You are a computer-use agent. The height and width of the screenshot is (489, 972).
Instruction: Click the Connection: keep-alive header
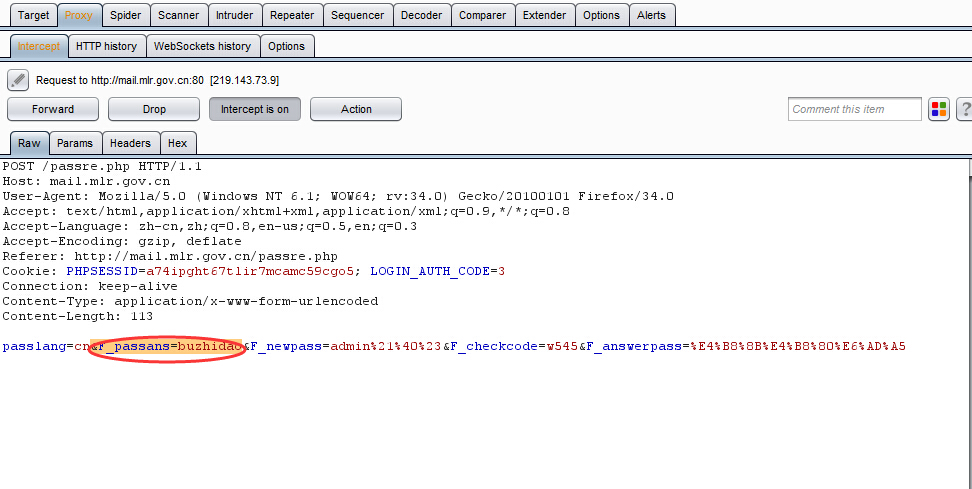[x=90, y=286]
